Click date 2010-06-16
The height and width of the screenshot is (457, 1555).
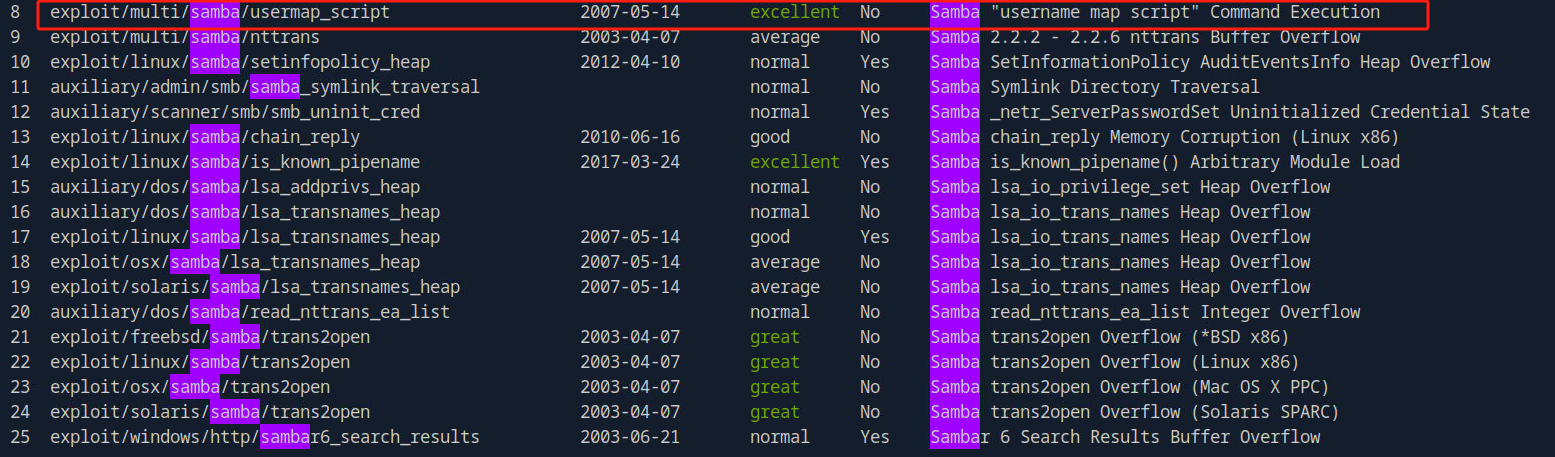630,138
